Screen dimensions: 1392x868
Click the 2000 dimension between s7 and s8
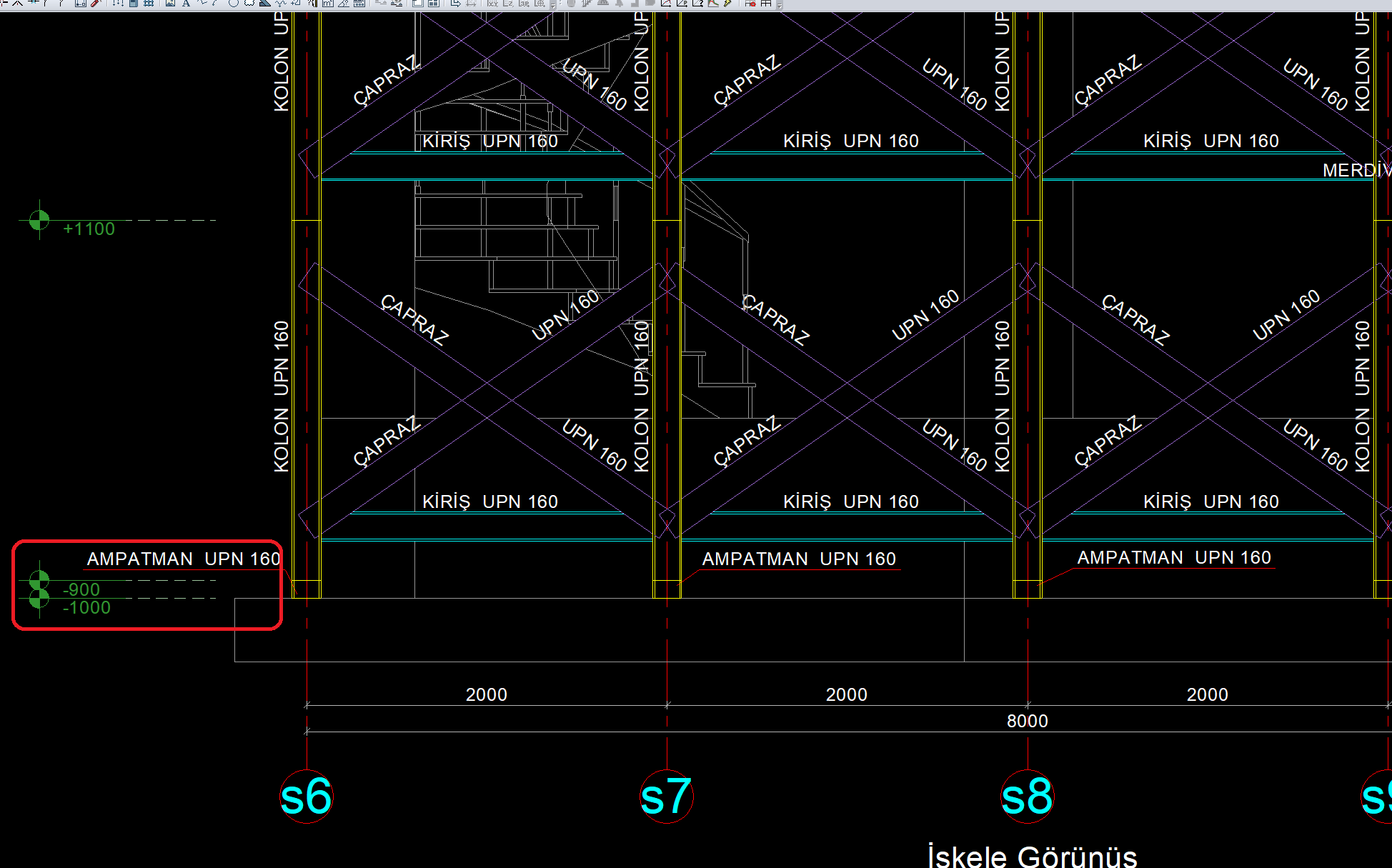point(846,694)
